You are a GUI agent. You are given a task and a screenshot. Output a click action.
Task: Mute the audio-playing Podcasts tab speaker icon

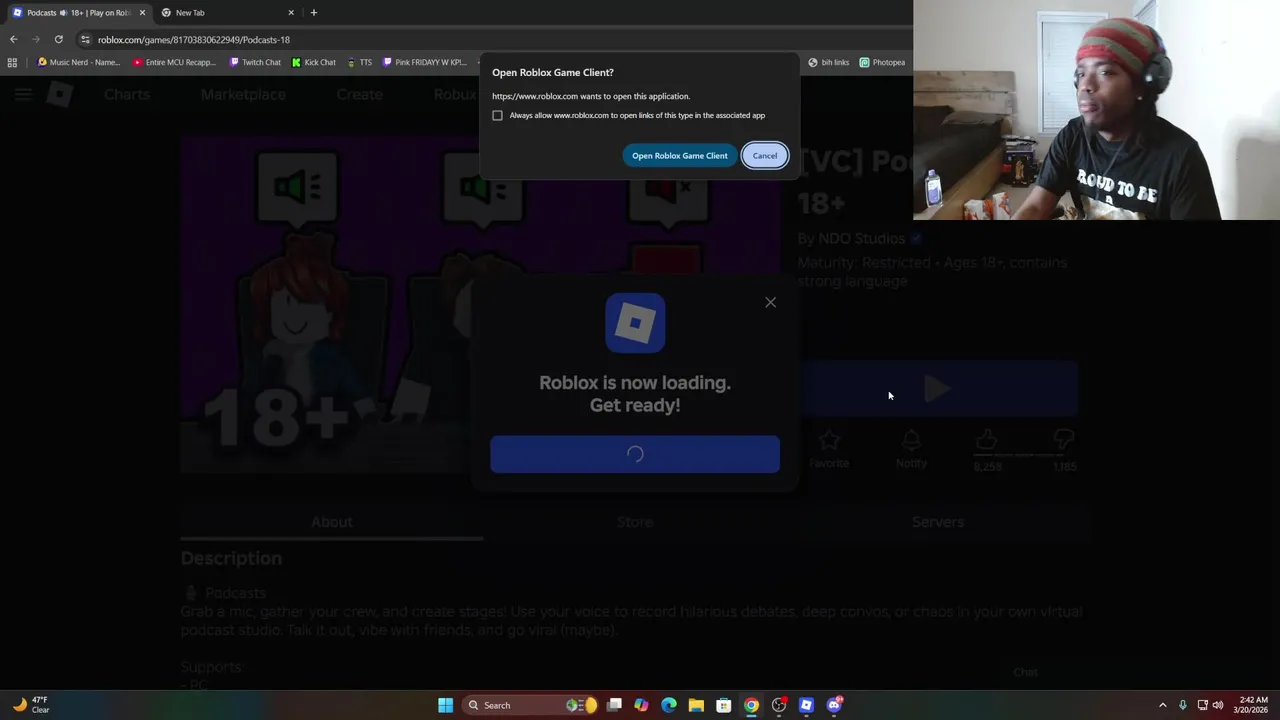(64, 13)
